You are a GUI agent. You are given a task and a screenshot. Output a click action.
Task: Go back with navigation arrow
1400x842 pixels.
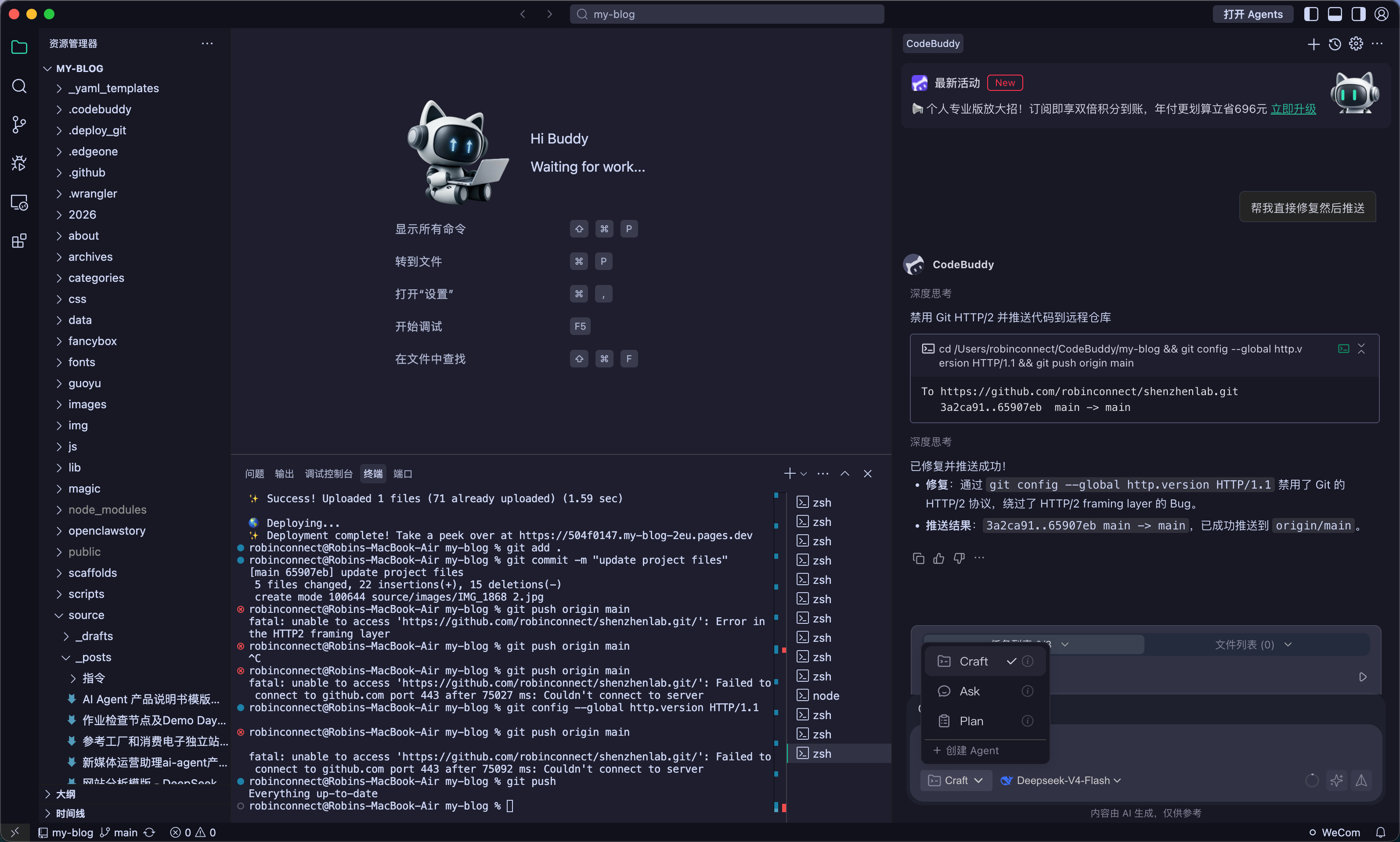tap(523, 14)
